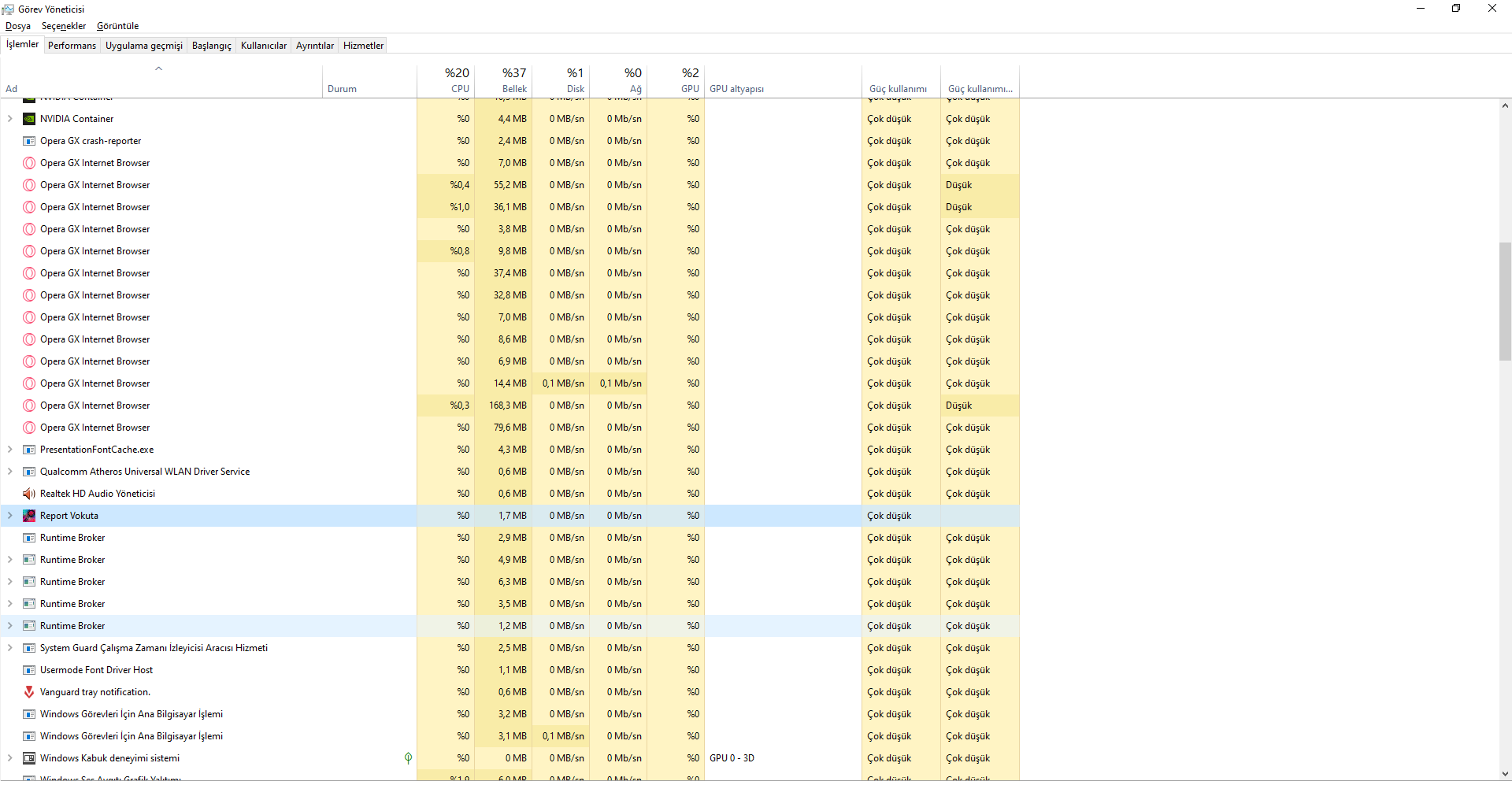This screenshot has height=785, width=1512.
Task: Expand Runtime Broker using 4,9 MB
Action: point(9,560)
